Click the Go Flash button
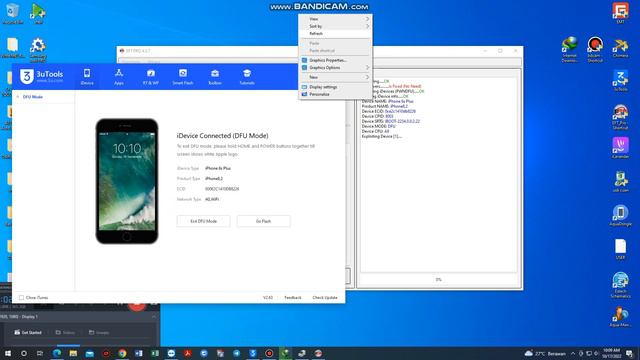 coord(263,221)
